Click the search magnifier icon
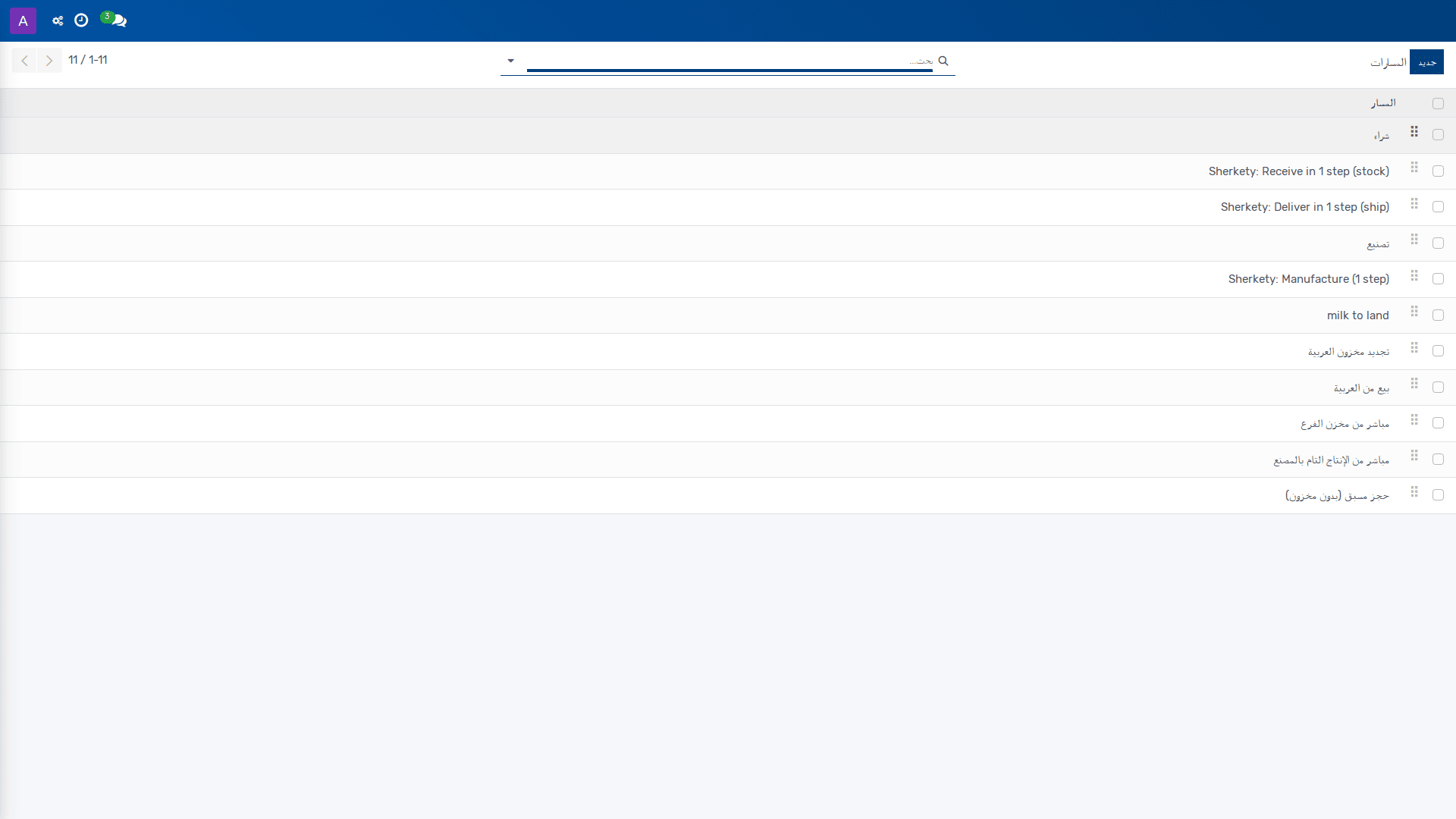This screenshot has height=819, width=1456. pyautogui.click(x=943, y=61)
